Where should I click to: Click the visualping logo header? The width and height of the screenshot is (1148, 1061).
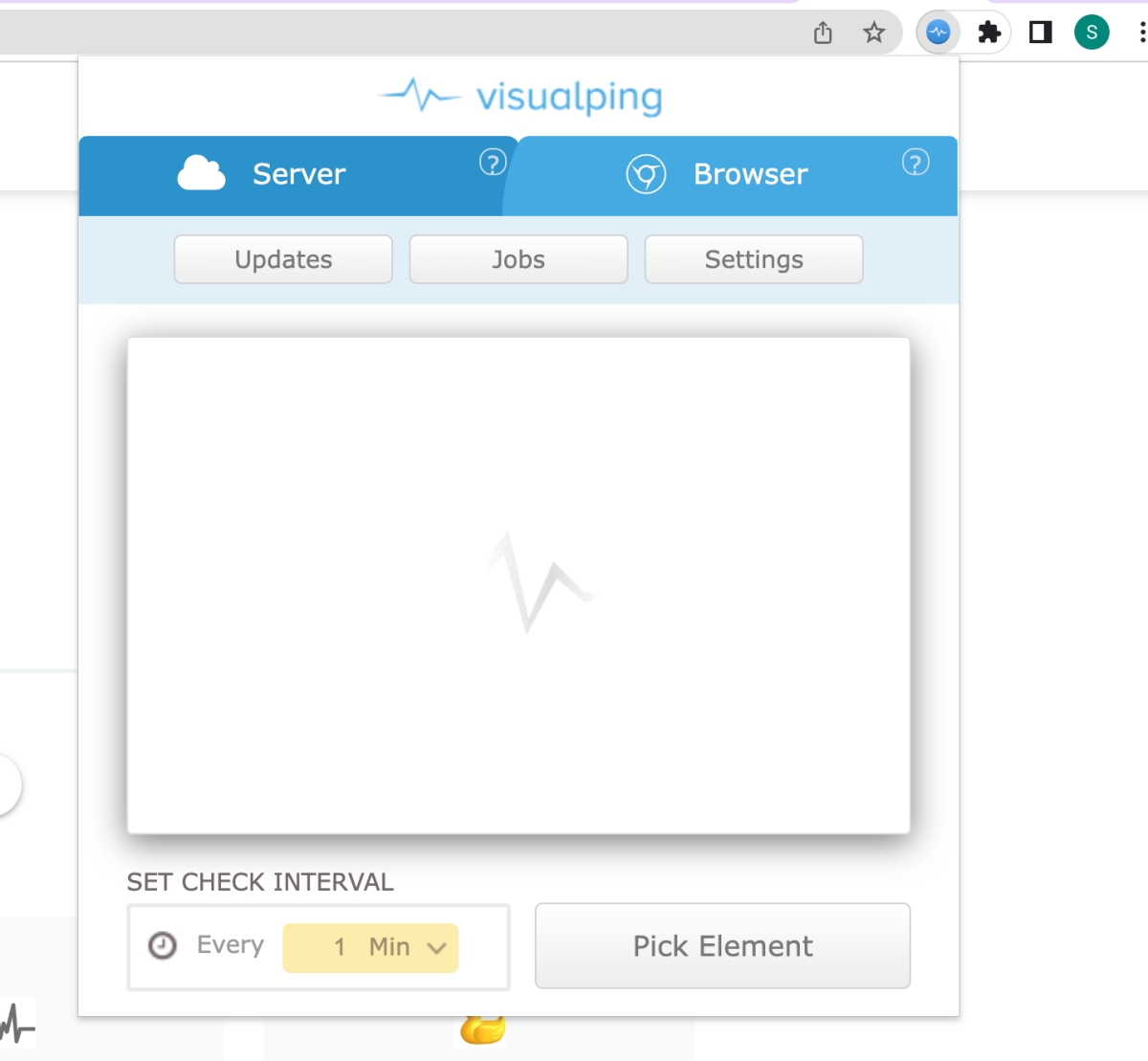520,96
